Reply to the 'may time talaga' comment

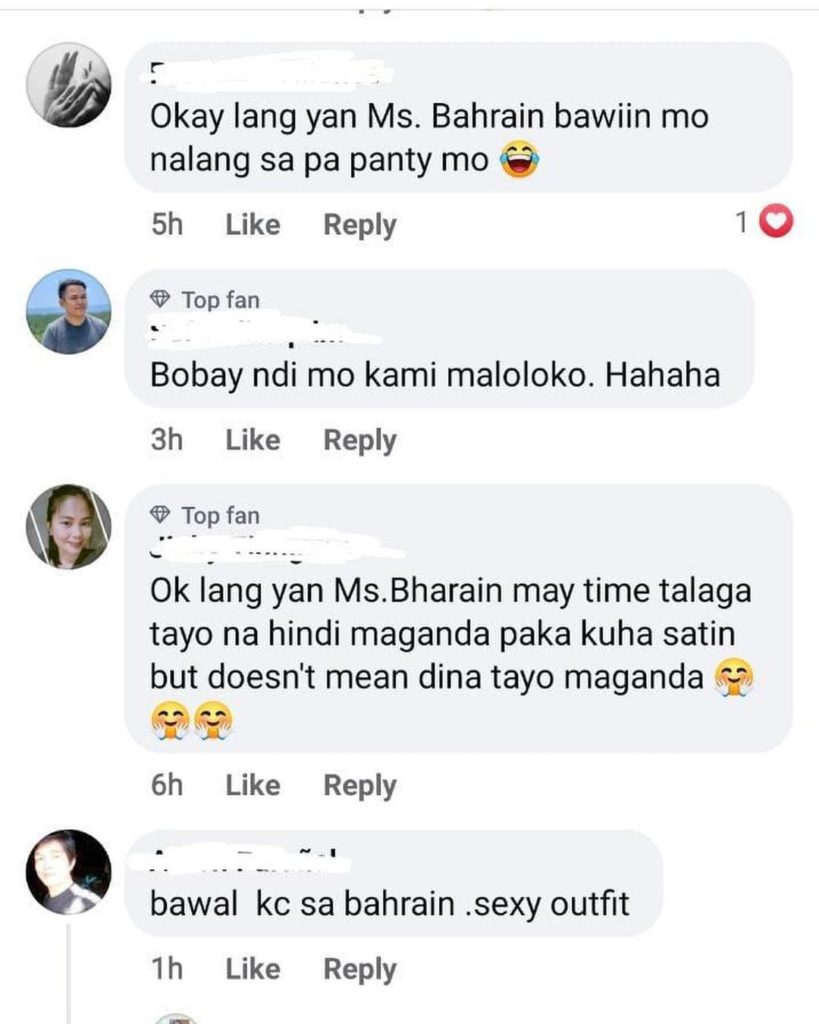click(x=359, y=786)
